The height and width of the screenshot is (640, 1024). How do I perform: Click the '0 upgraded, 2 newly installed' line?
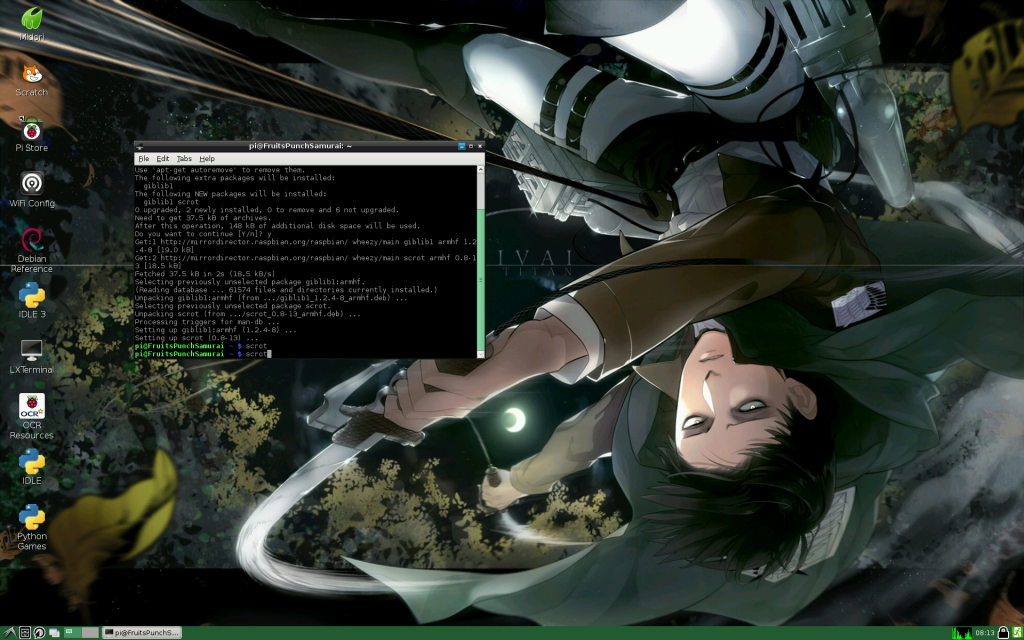click(x=266, y=210)
